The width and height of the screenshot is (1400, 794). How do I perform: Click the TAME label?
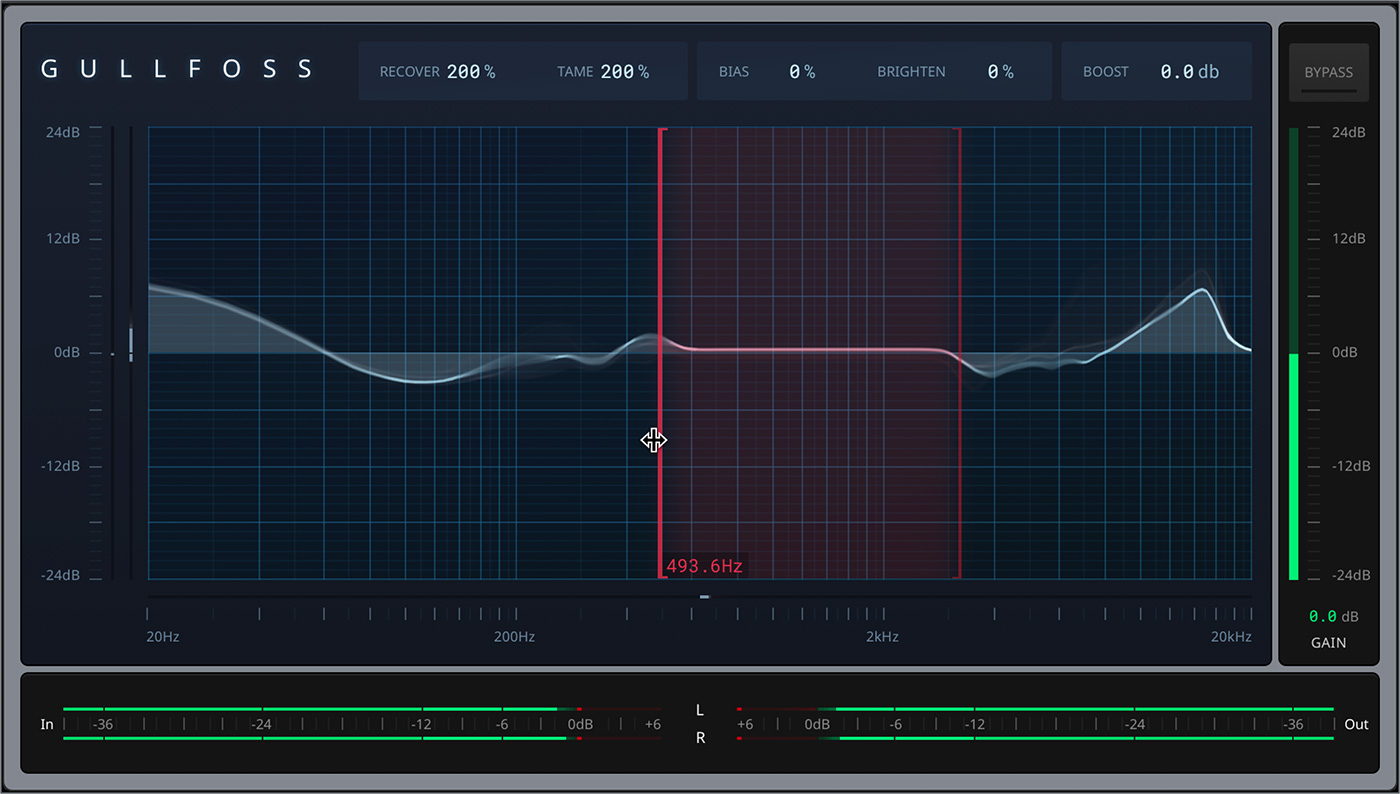point(575,72)
